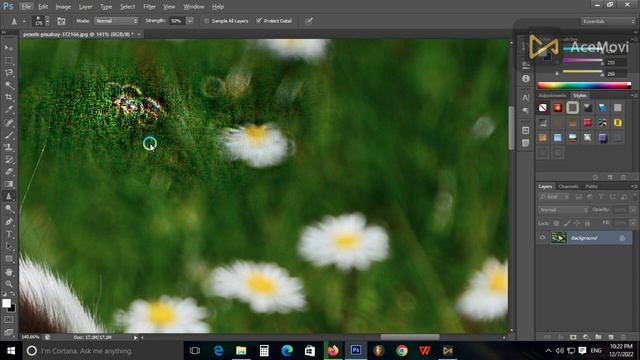Select the Magic Wand tool
The width and height of the screenshot is (640, 360).
click(x=9, y=85)
